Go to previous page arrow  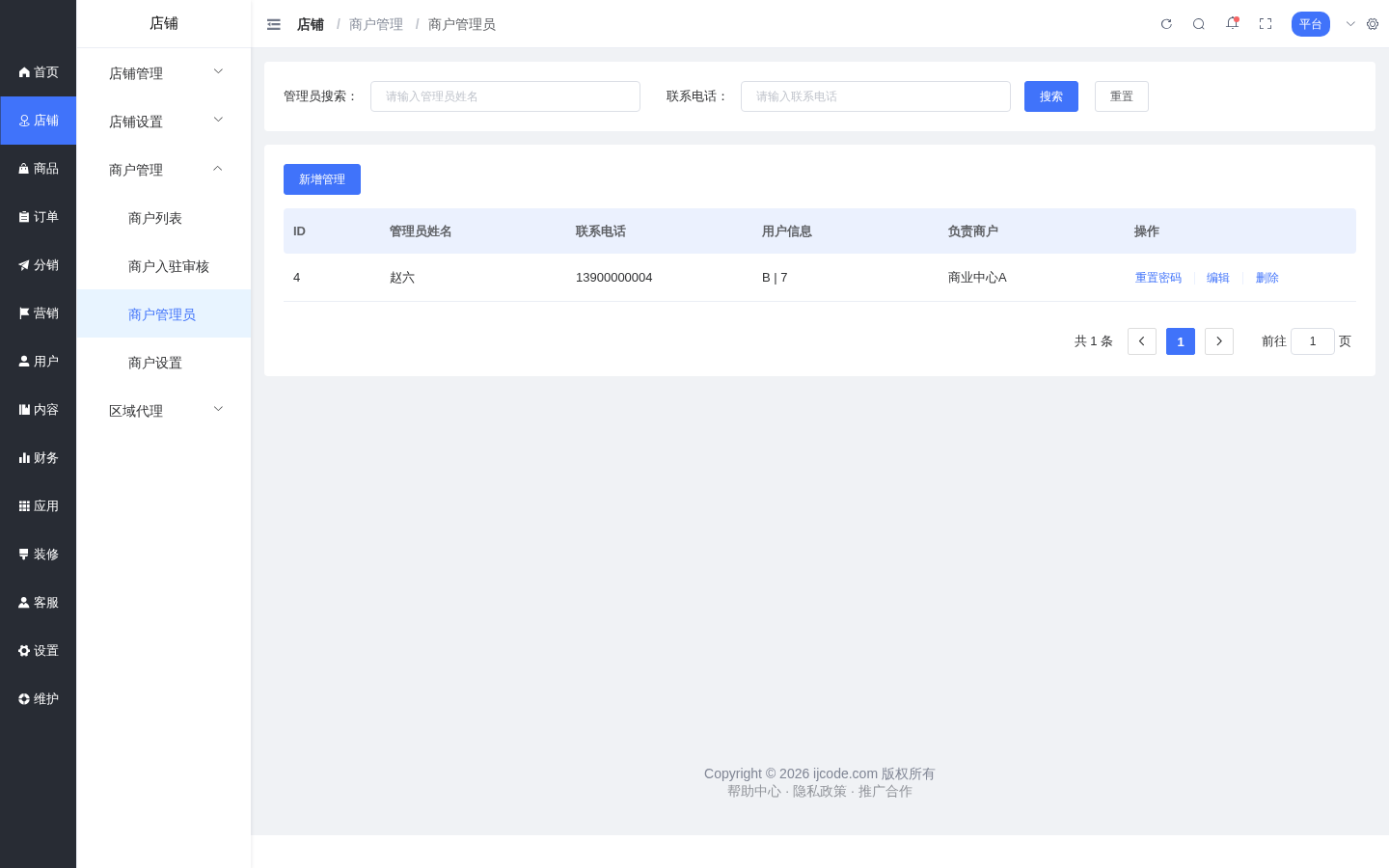(x=1142, y=341)
